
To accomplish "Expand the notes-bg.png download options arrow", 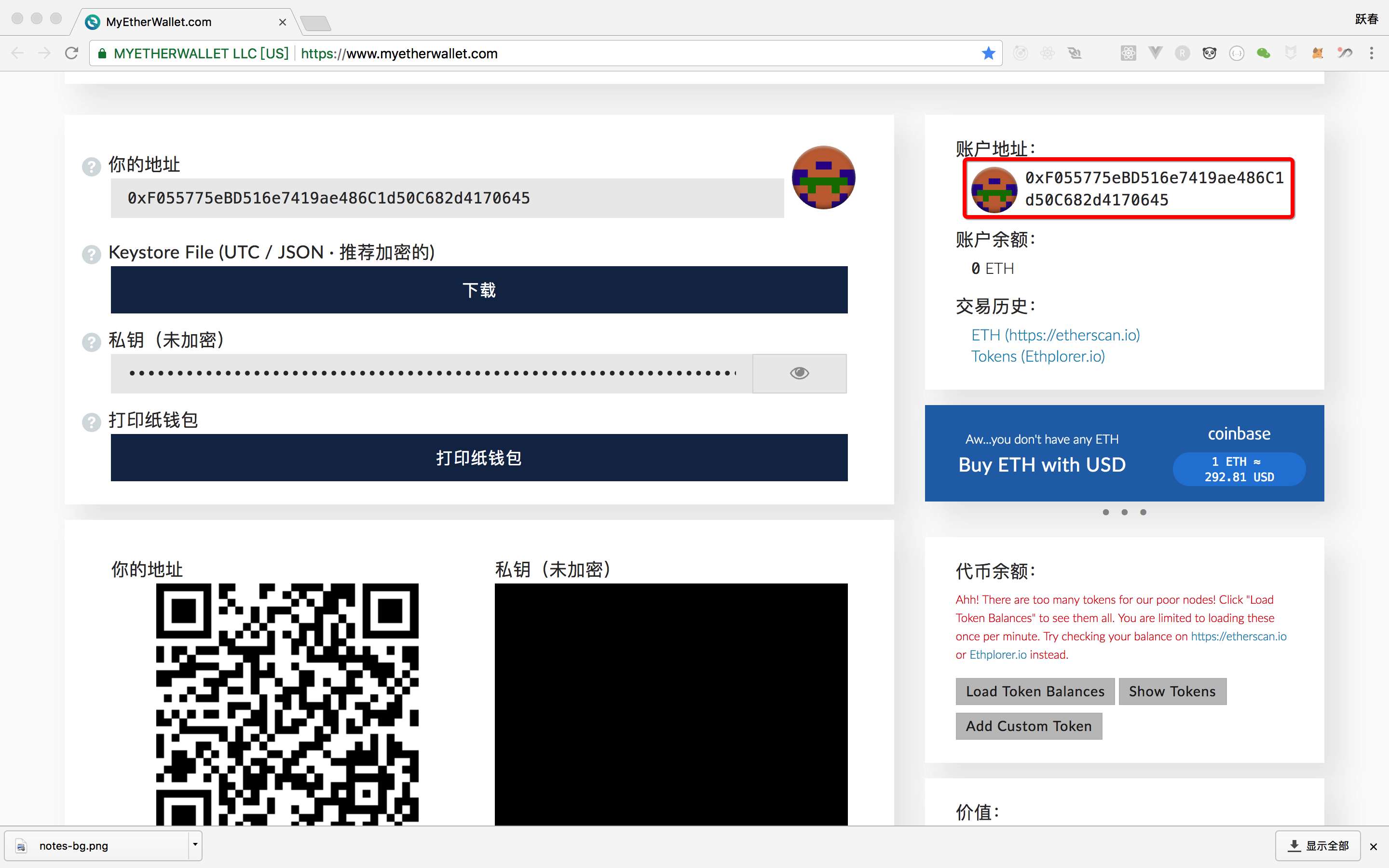I will (195, 844).
